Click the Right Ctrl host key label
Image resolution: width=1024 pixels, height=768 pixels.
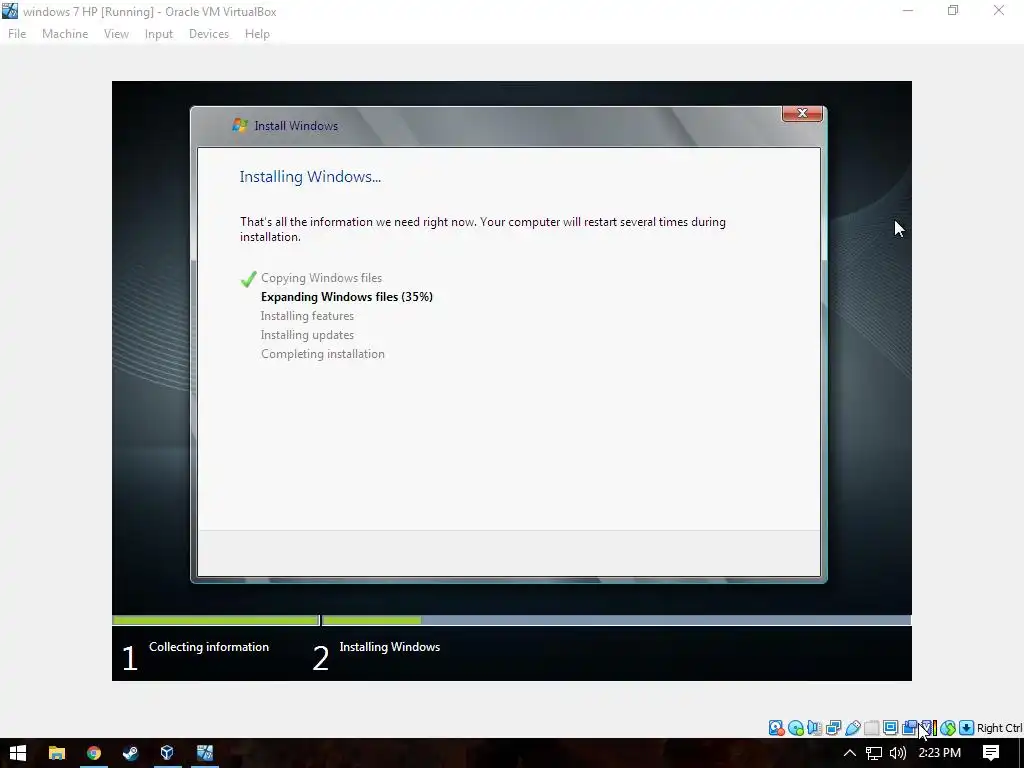coord(999,728)
